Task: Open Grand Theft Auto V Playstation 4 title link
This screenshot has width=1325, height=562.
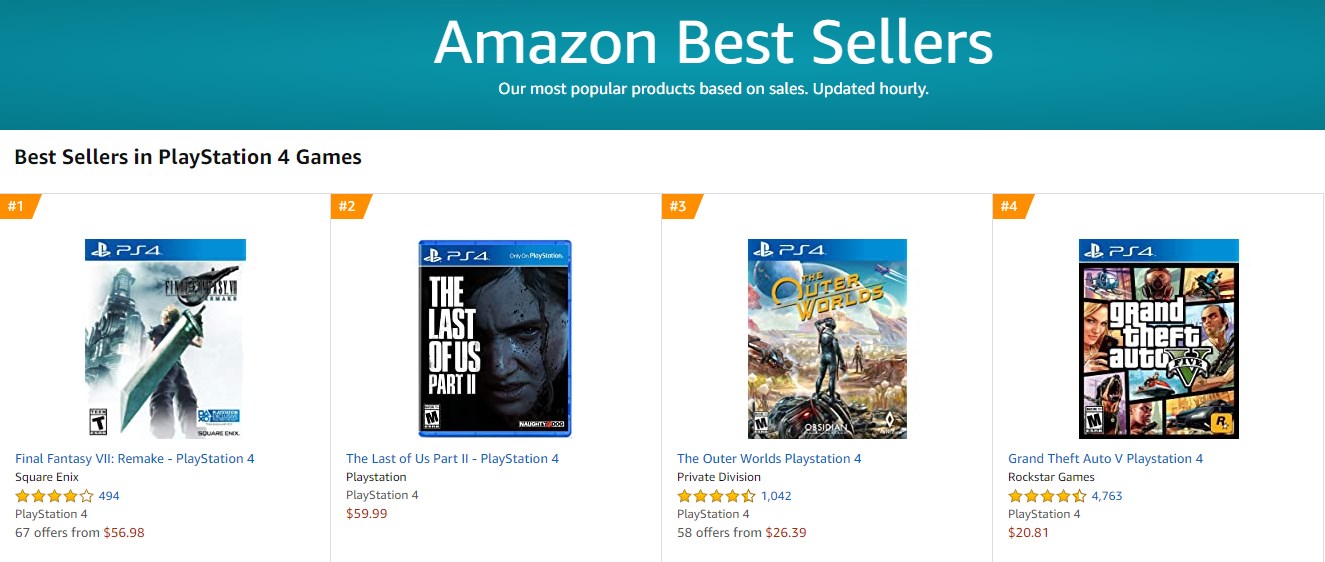Action: coord(1105,459)
